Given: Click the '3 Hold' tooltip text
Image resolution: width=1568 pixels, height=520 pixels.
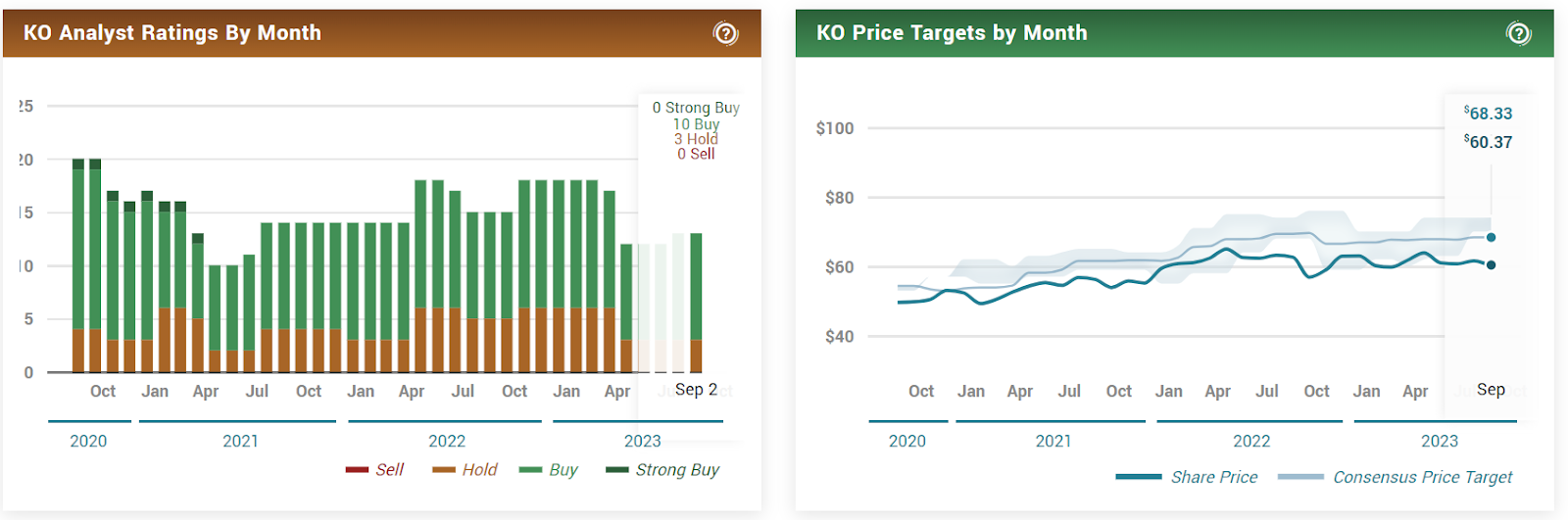Looking at the screenshot, I should (696, 139).
